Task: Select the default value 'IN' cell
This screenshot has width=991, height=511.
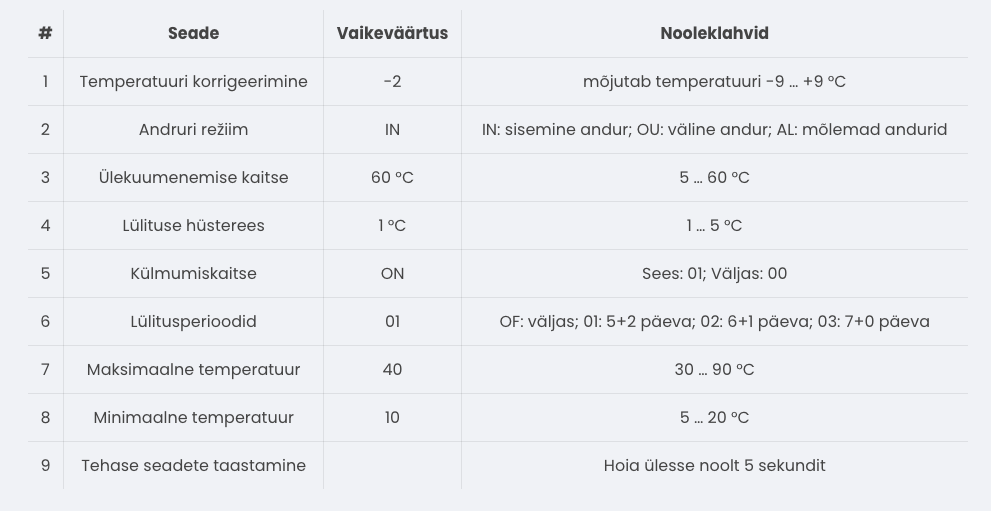Action: pos(392,129)
